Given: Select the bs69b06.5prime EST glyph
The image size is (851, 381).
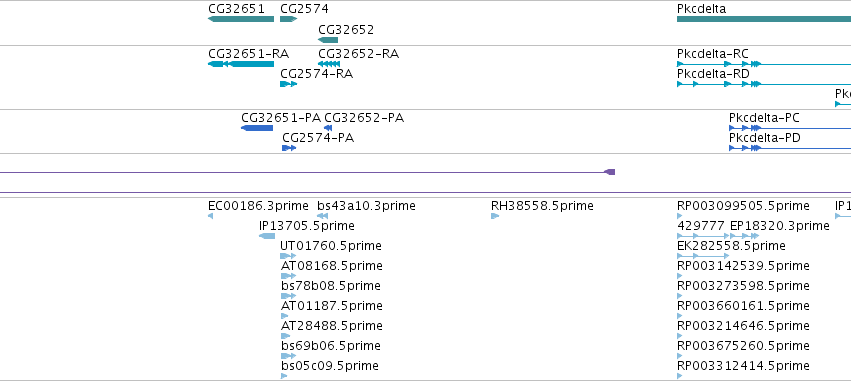Looking at the screenshot, I should pyautogui.click(x=288, y=356).
